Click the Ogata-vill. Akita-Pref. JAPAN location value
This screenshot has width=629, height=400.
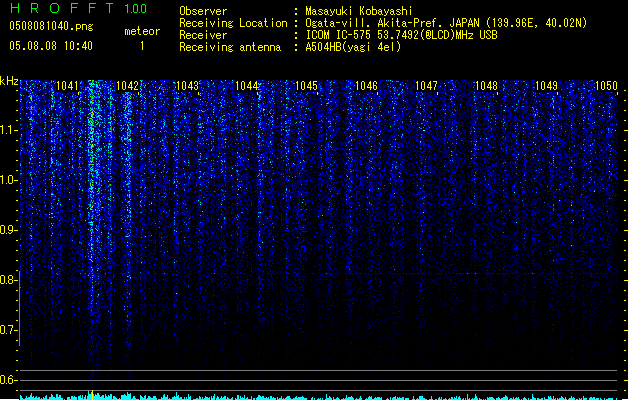click(446, 23)
